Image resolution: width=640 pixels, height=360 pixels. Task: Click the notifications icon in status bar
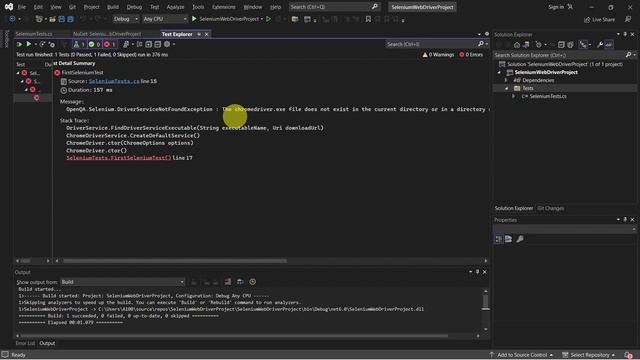click(628, 355)
